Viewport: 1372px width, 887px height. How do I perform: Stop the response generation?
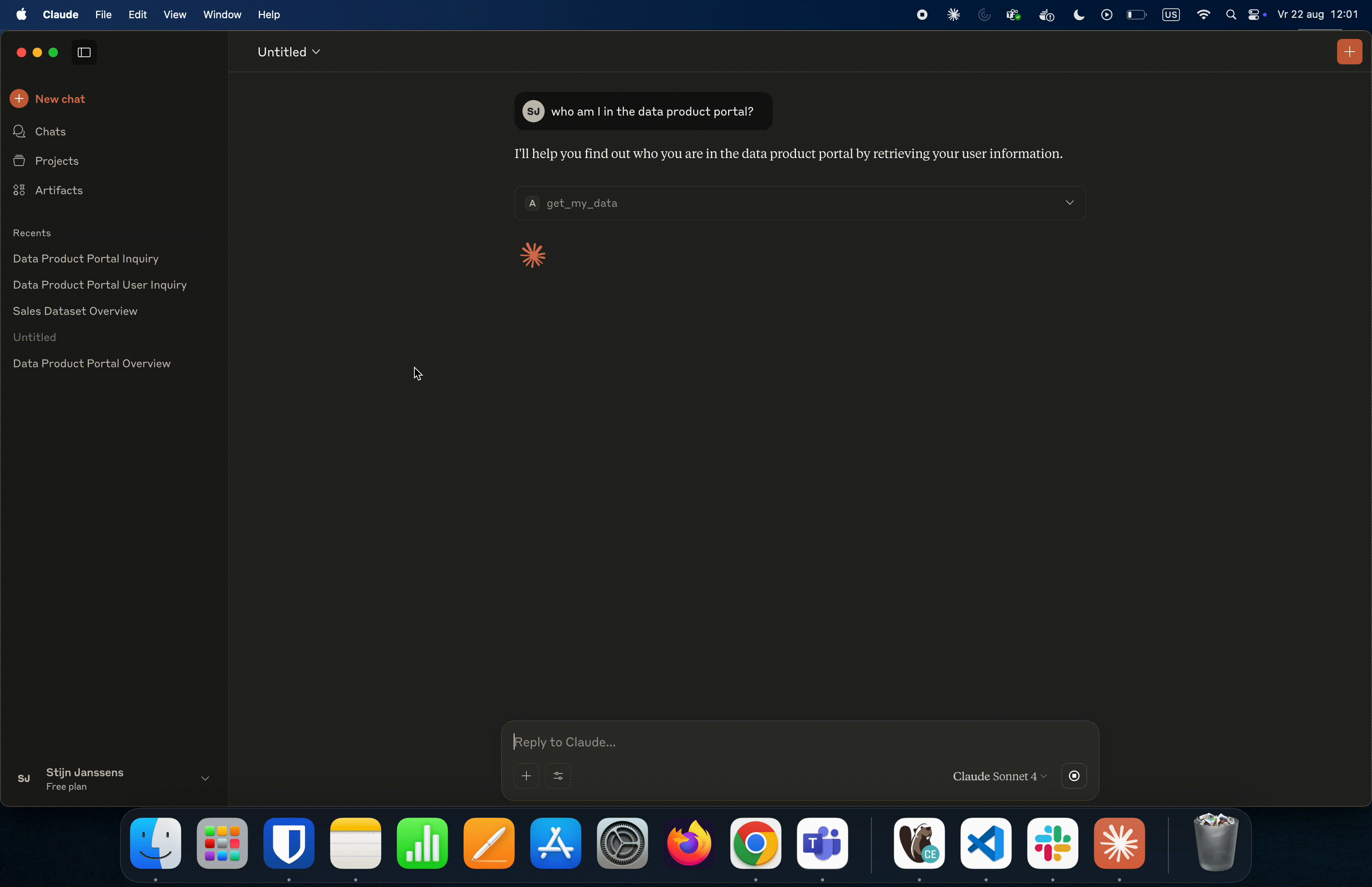[x=1074, y=776]
